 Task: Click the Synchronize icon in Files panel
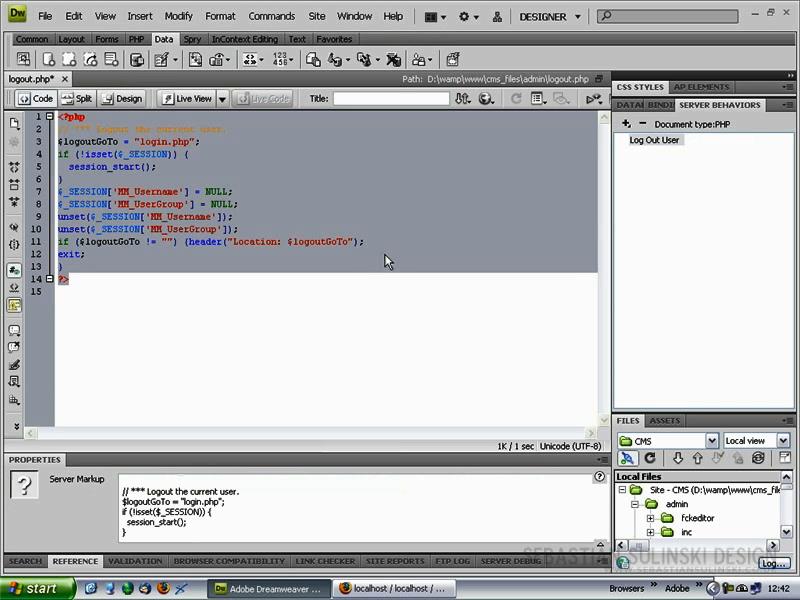(758, 458)
